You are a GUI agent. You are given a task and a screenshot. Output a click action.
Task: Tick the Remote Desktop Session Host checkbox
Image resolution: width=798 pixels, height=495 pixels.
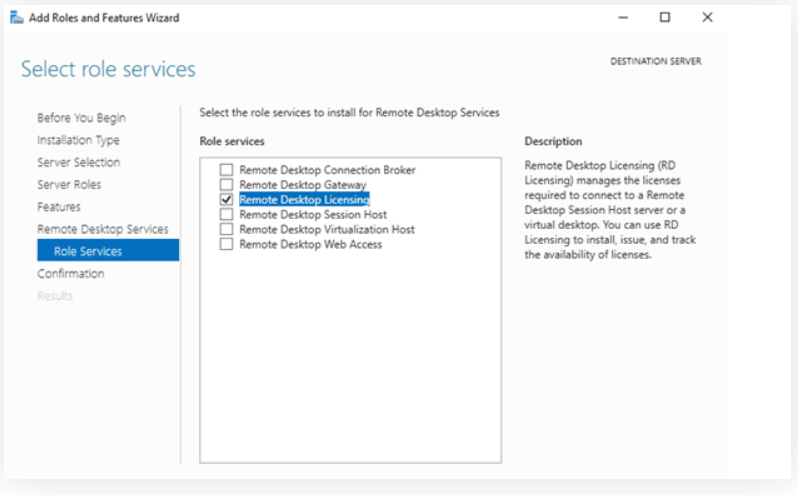point(226,214)
